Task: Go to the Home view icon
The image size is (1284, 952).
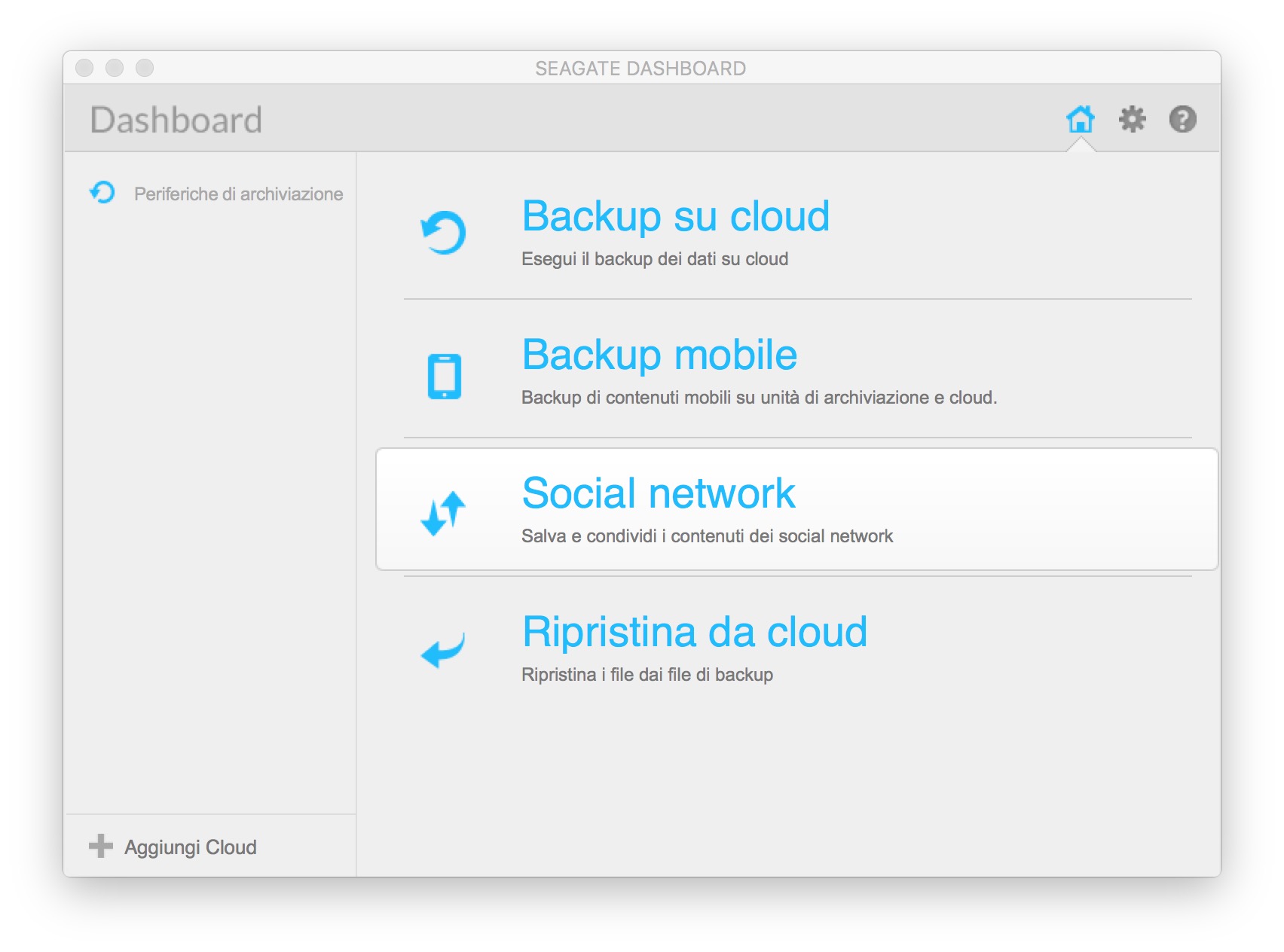Action: pyautogui.click(x=1080, y=119)
